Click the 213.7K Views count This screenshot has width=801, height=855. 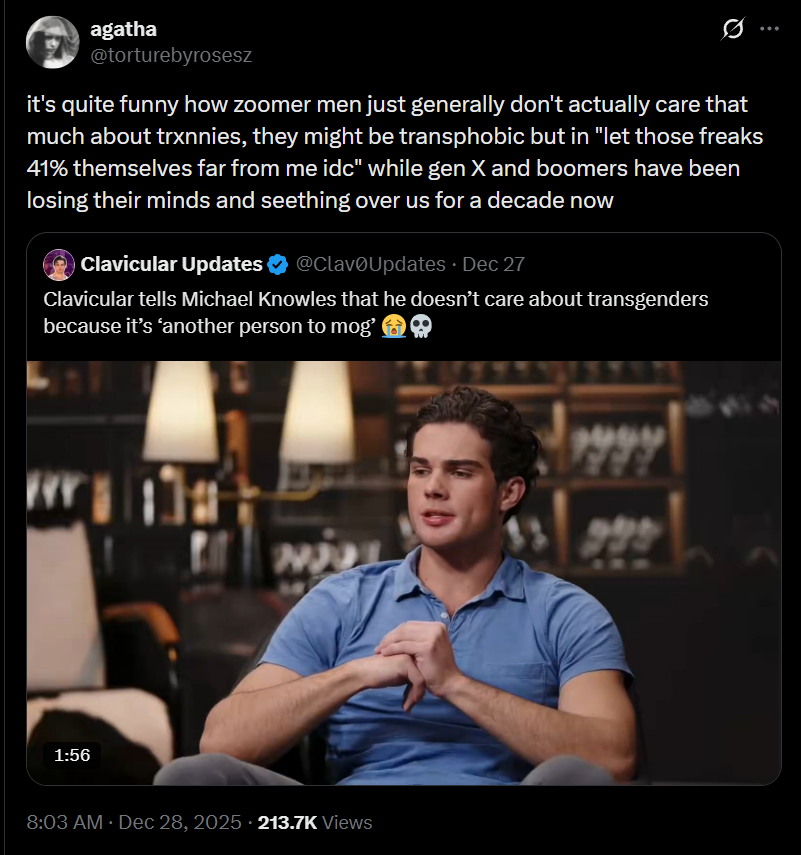315,822
